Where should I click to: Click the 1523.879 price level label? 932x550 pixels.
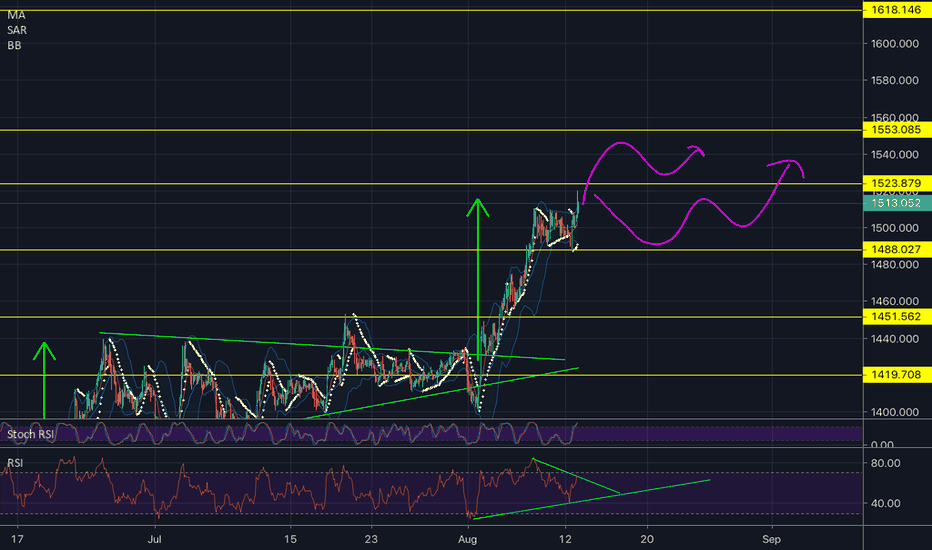(x=896, y=183)
